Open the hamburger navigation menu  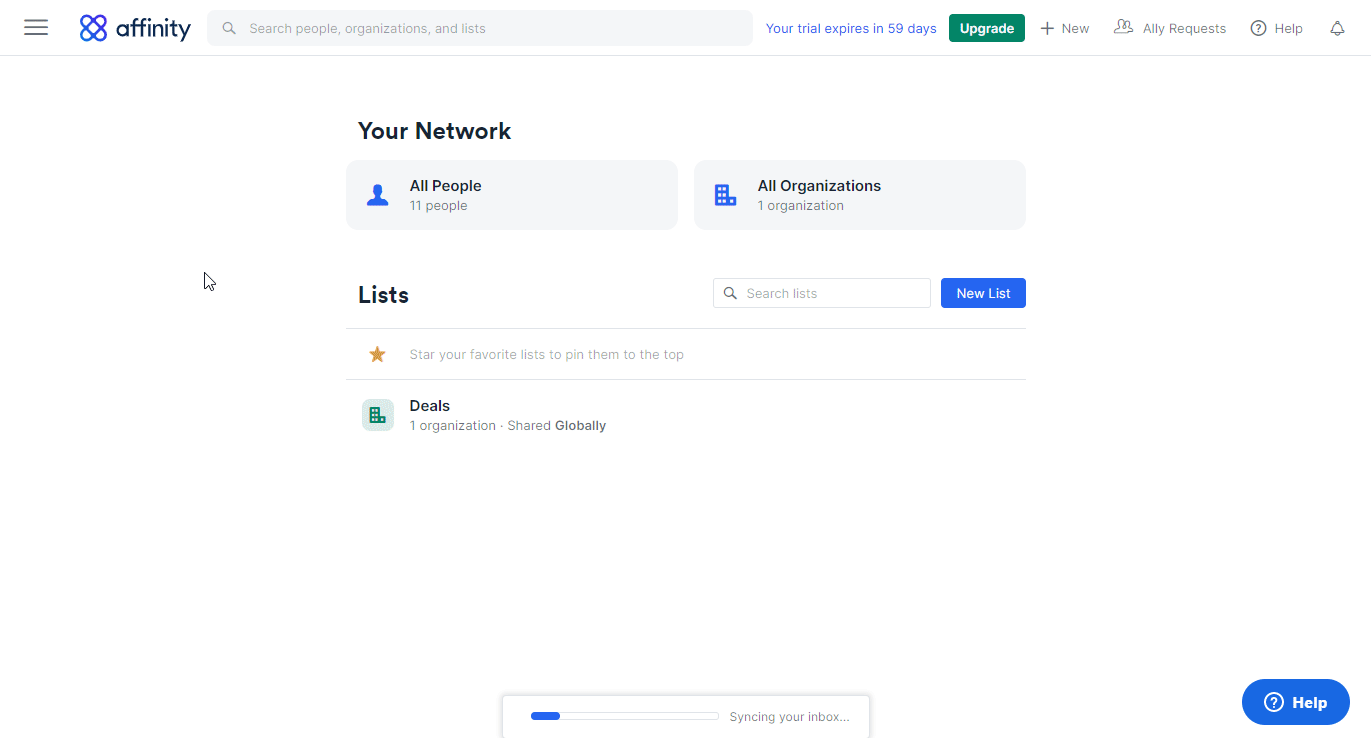[35, 27]
